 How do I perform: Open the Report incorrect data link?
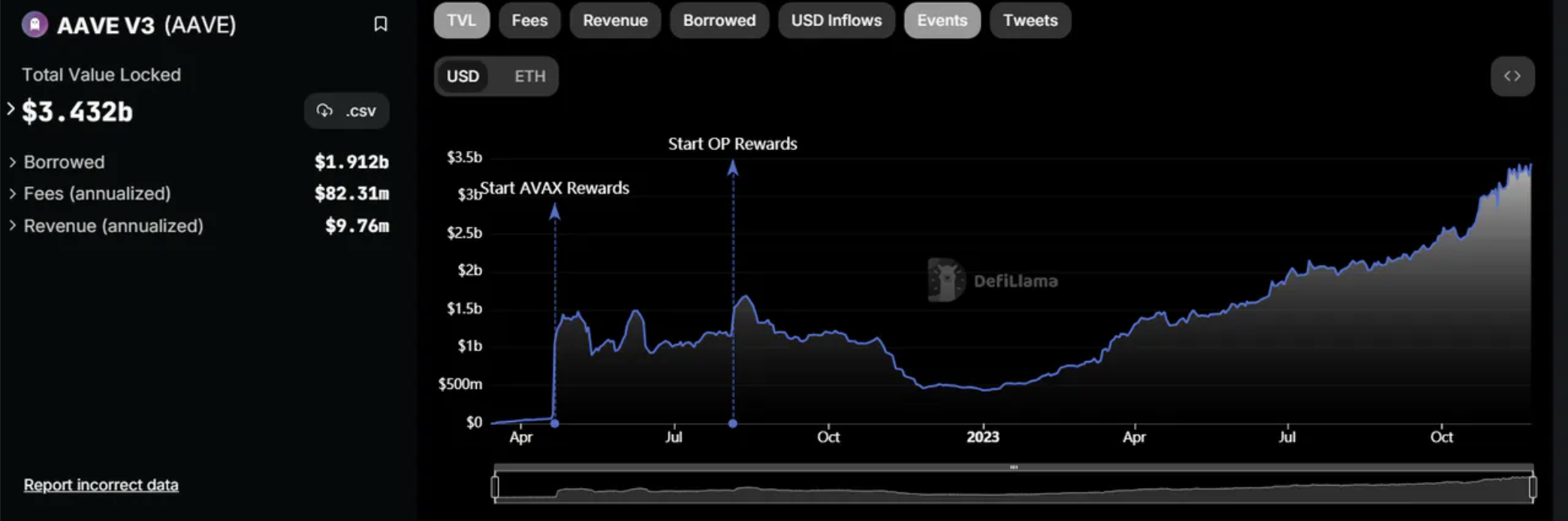tap(101, 485)
